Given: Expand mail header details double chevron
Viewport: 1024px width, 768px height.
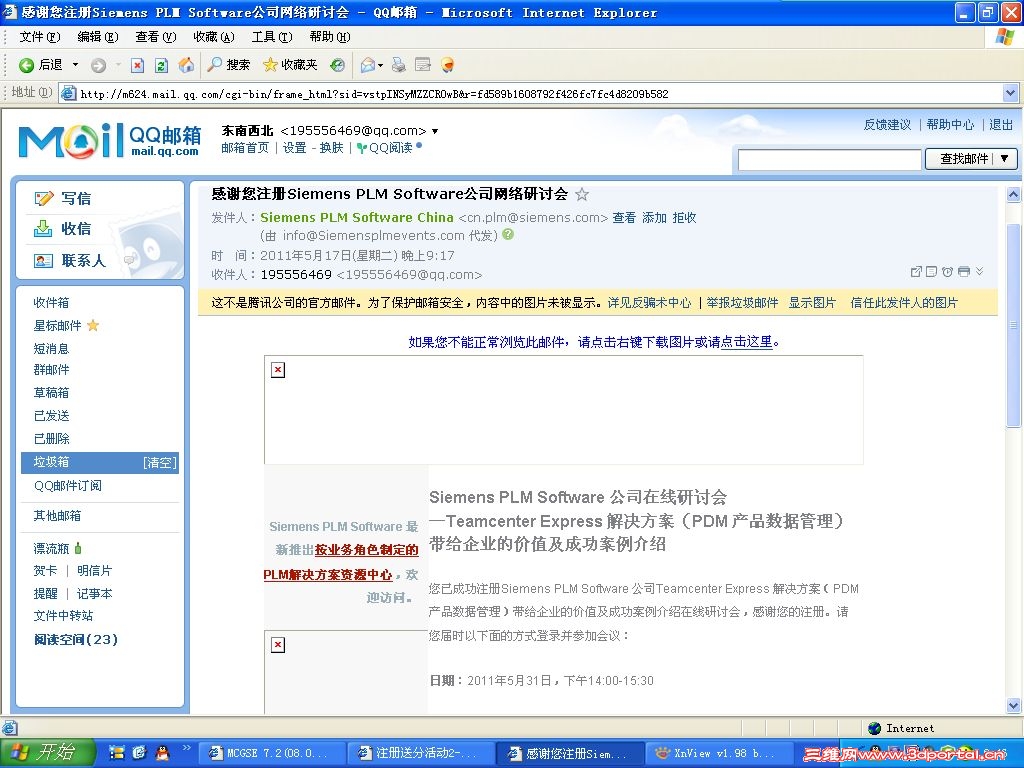Looking at the screenshot, I should click(980, 272).
